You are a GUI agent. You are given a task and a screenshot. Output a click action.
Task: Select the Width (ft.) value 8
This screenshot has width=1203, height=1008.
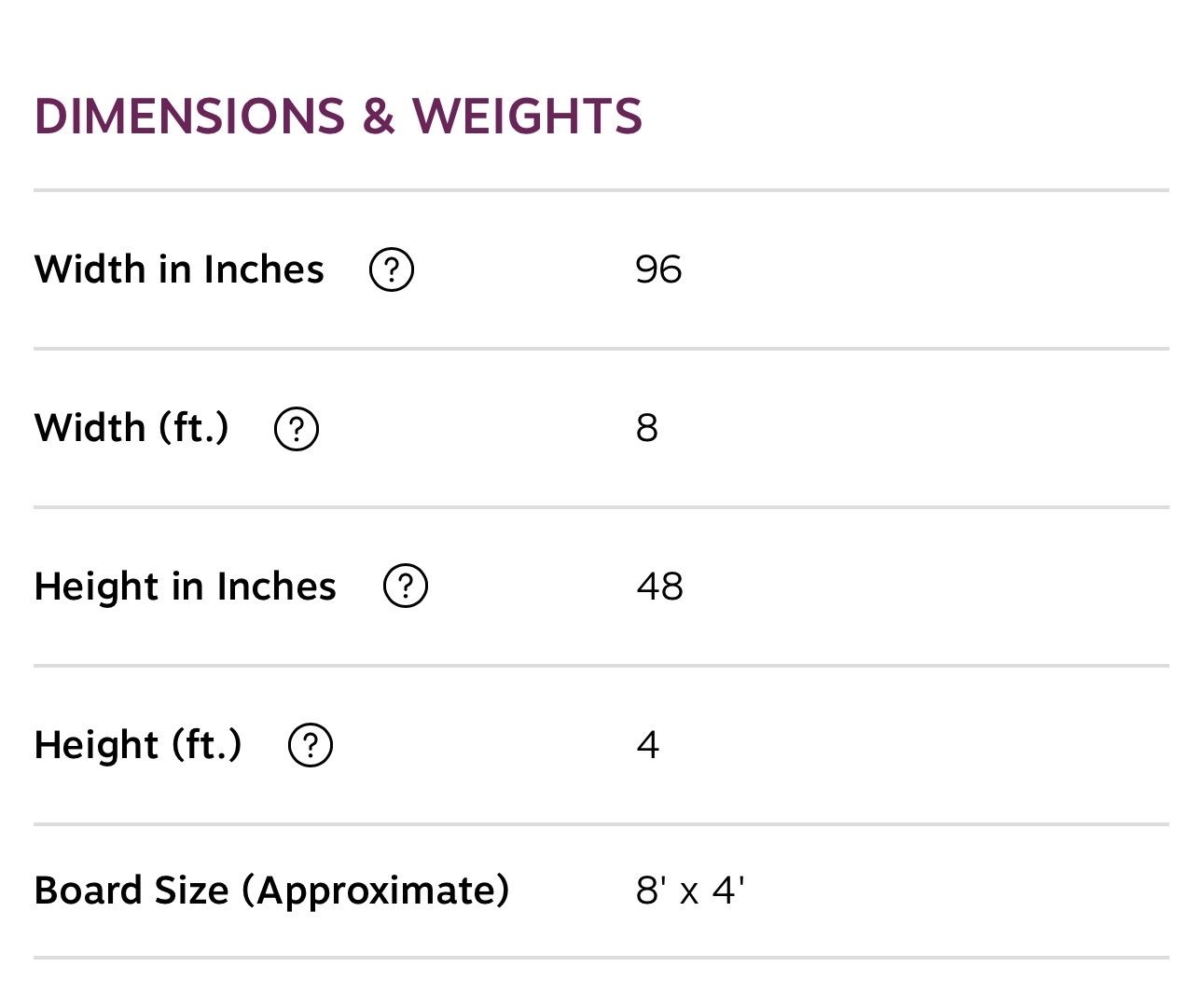coord(647,429)
